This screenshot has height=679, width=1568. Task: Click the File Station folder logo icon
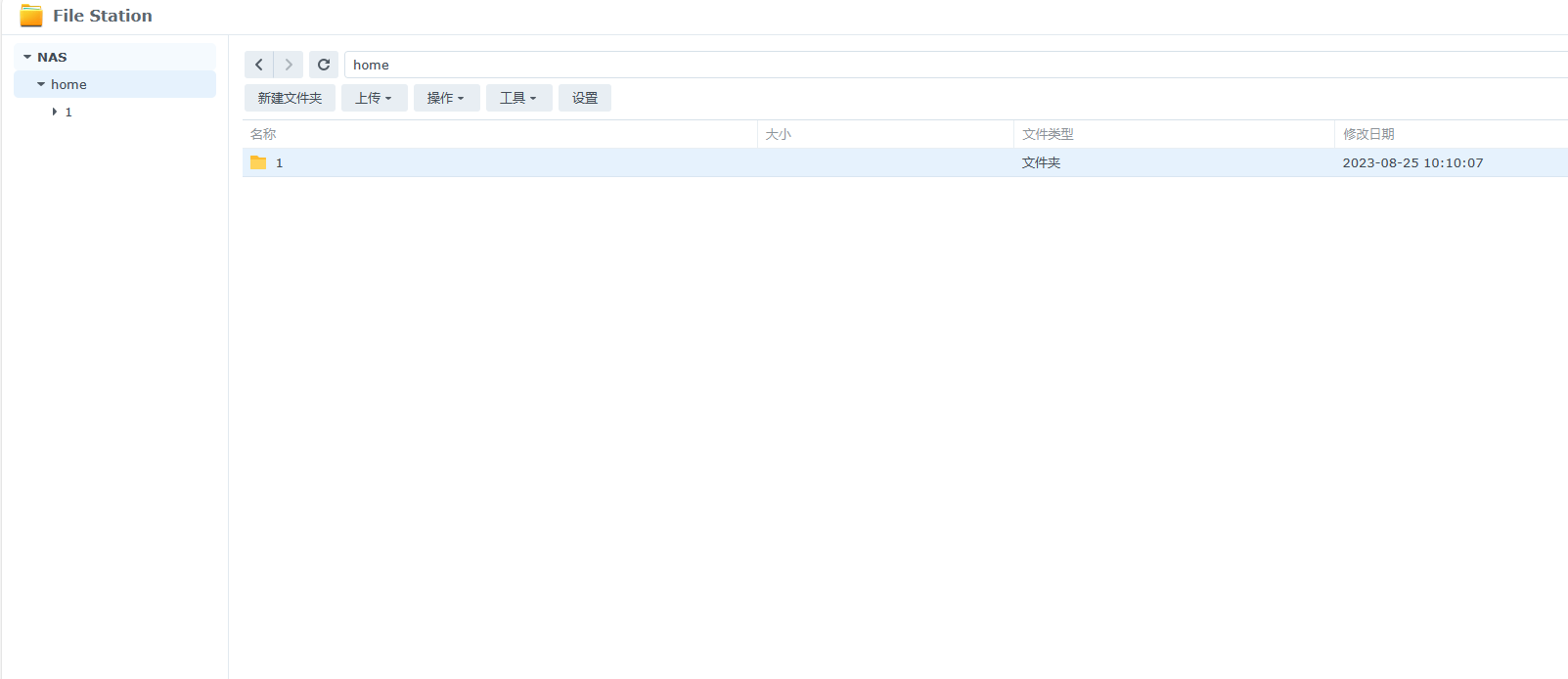(31, 16)
